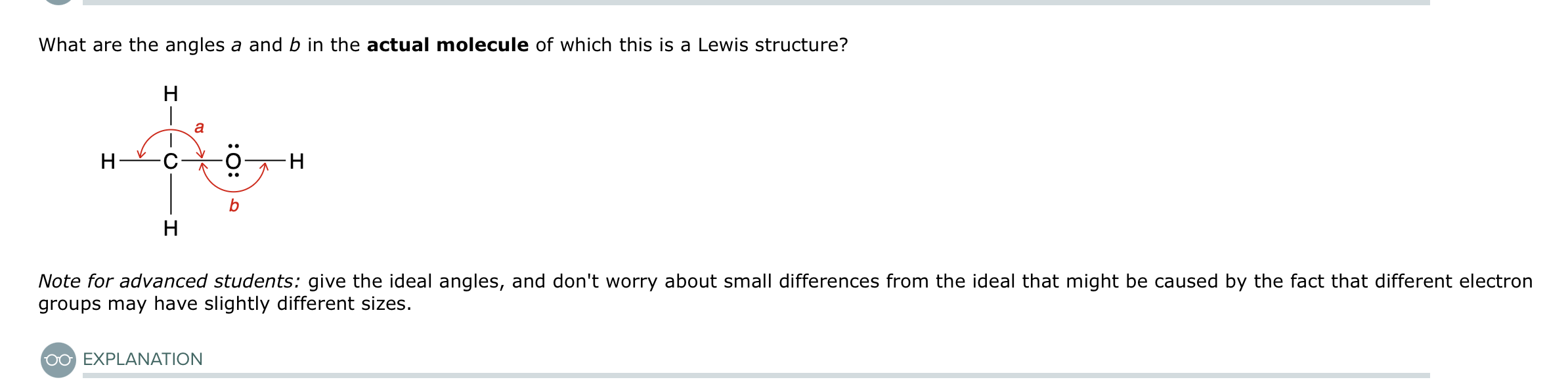1568x386 pixels.
Task: Click the partial circle icon at top-left
Action: (x=58, y=2)
